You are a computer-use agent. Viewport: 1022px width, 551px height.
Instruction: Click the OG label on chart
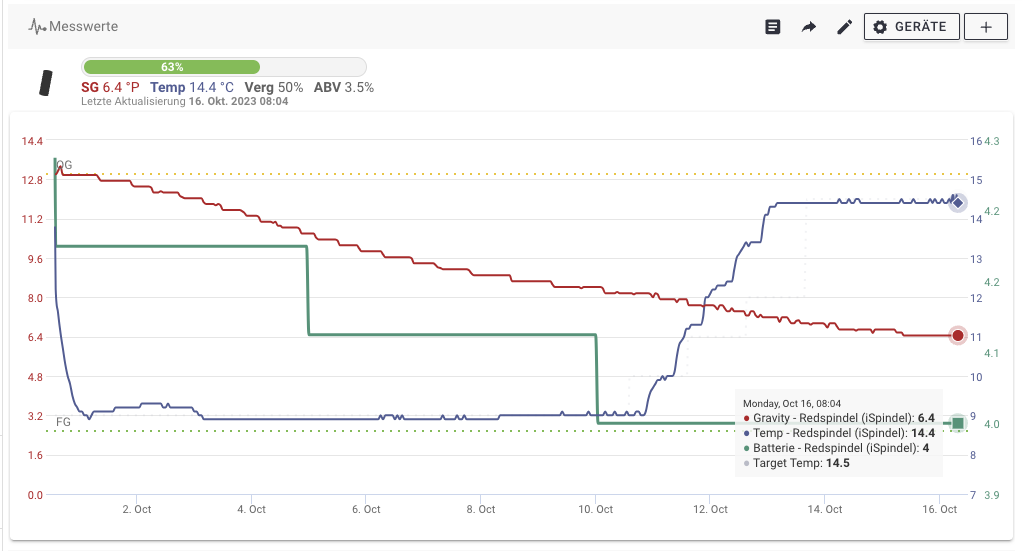click(64, 165)
